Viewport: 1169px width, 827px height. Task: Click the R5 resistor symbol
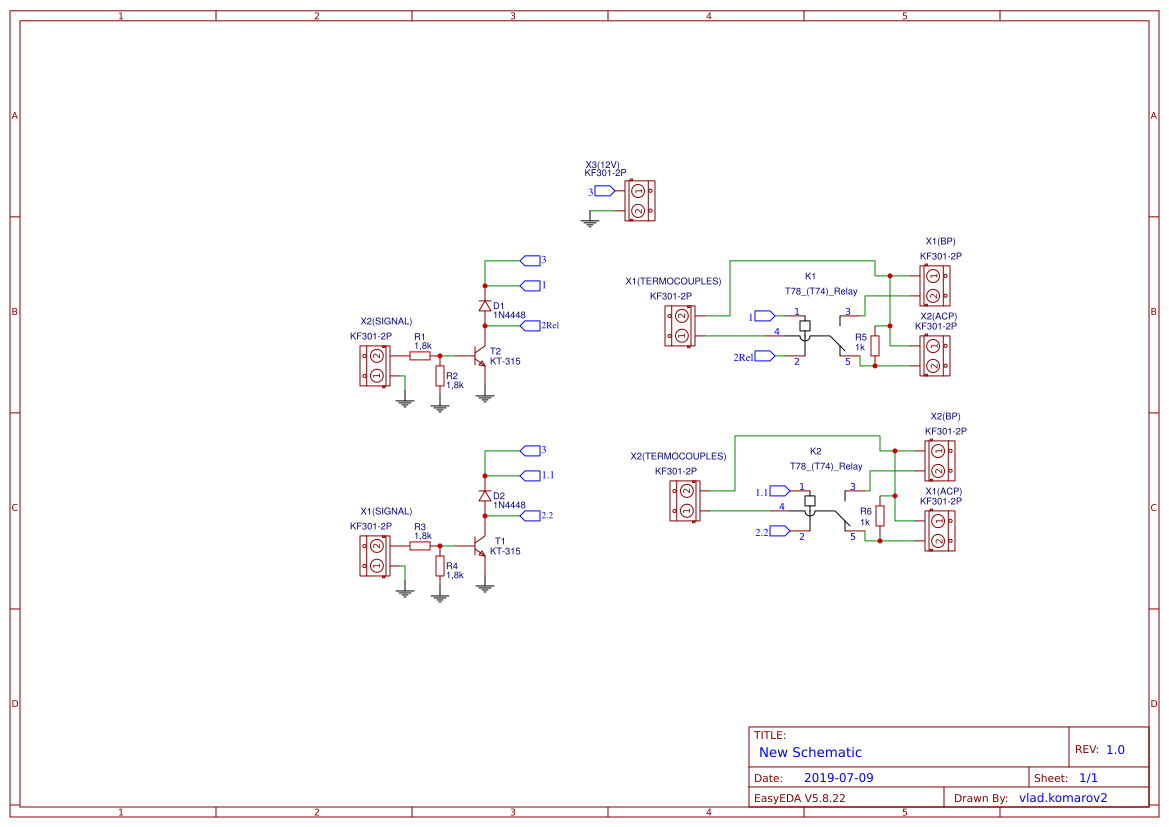[x=875, y=345]
